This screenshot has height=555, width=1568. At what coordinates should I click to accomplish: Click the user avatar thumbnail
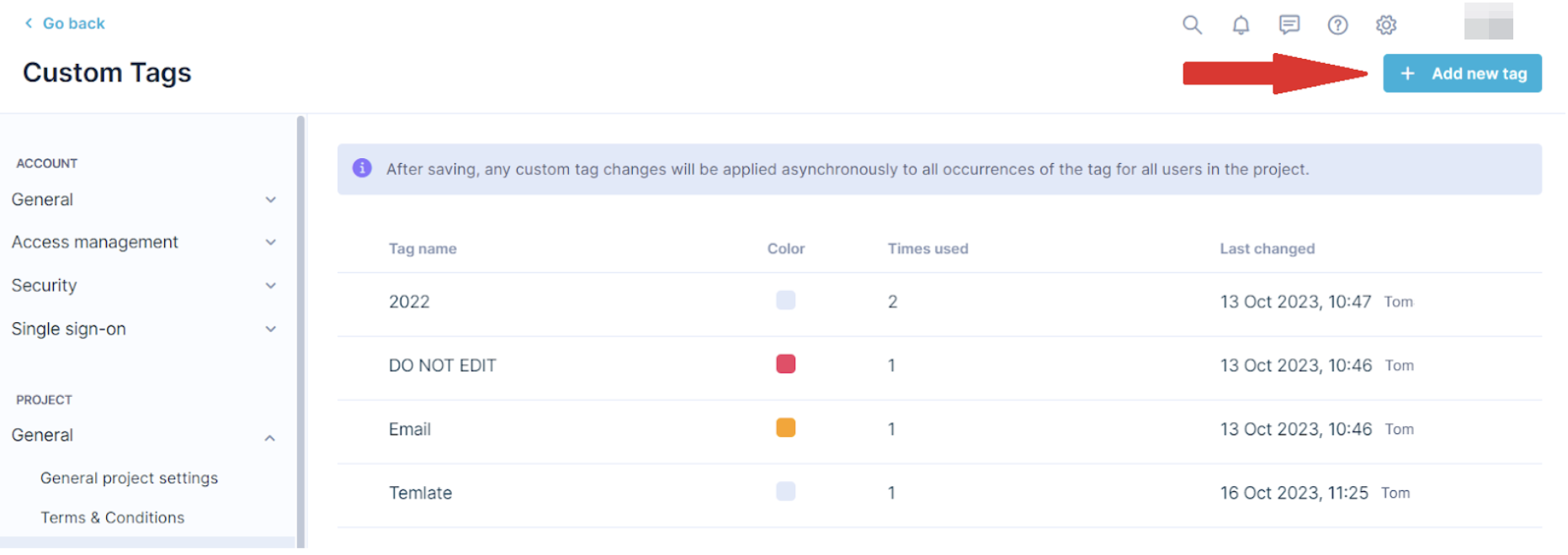[x=1488, y=21]
